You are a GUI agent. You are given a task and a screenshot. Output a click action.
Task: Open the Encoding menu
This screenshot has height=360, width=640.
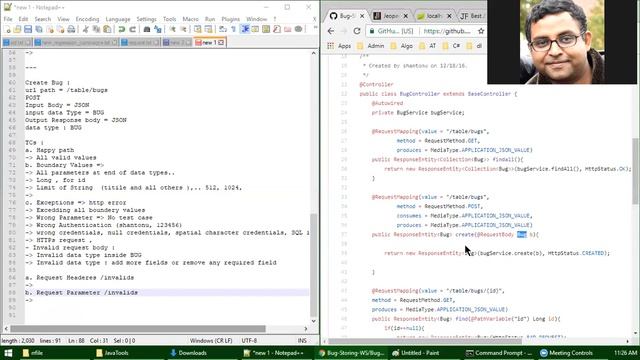click(x=87, y=19)
